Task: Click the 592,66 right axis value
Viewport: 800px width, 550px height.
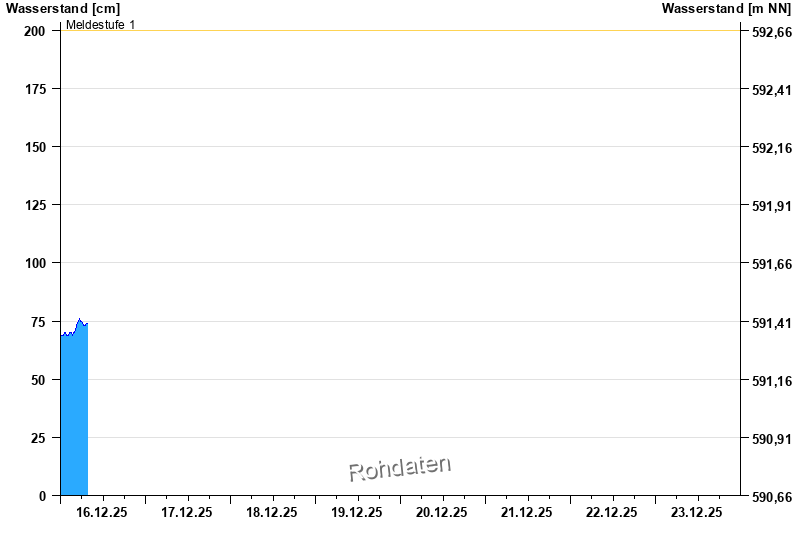Action: point(772,32)
